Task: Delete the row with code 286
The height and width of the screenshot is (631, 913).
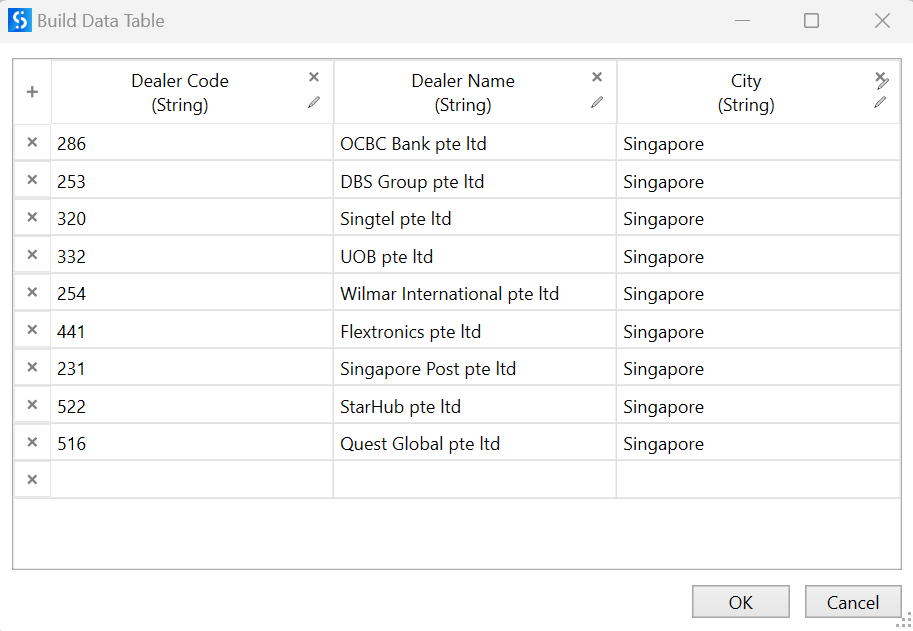Action: [x=32, y=142]
